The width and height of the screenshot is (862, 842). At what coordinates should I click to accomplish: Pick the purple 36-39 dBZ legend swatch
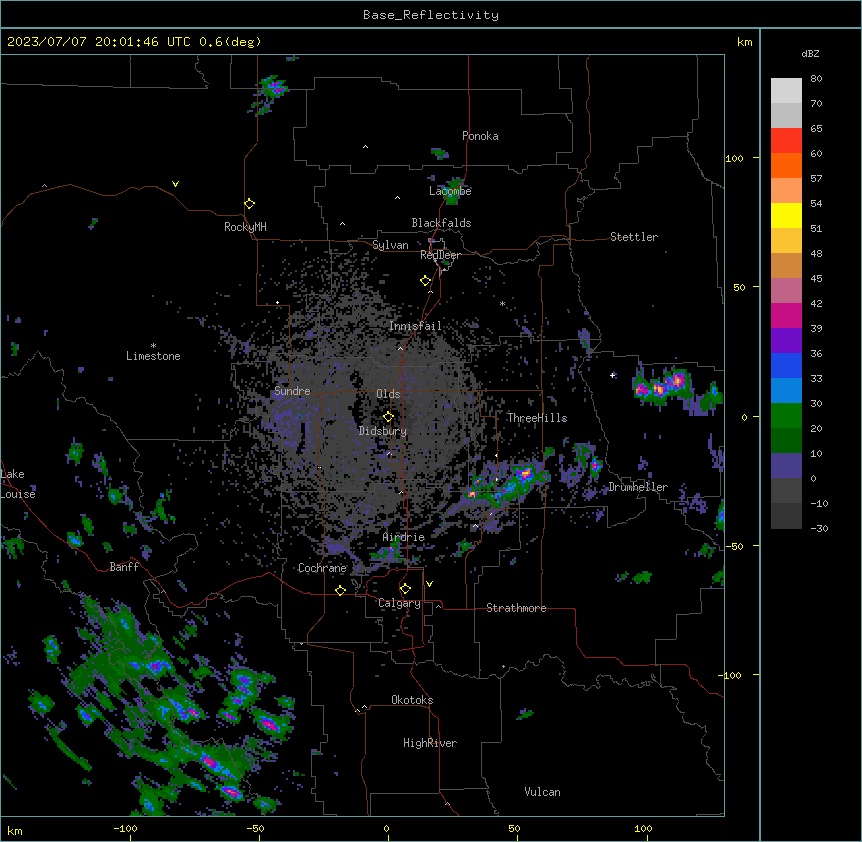pos(786,340)
